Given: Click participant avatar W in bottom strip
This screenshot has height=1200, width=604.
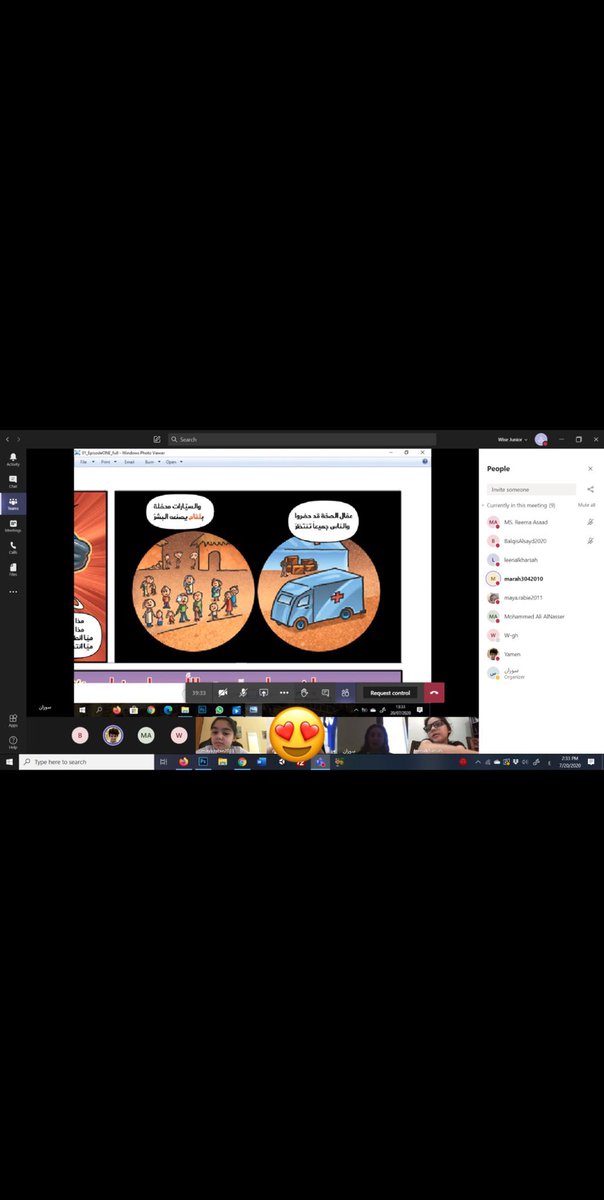Looking at the screenshot, I should (179, 735).
